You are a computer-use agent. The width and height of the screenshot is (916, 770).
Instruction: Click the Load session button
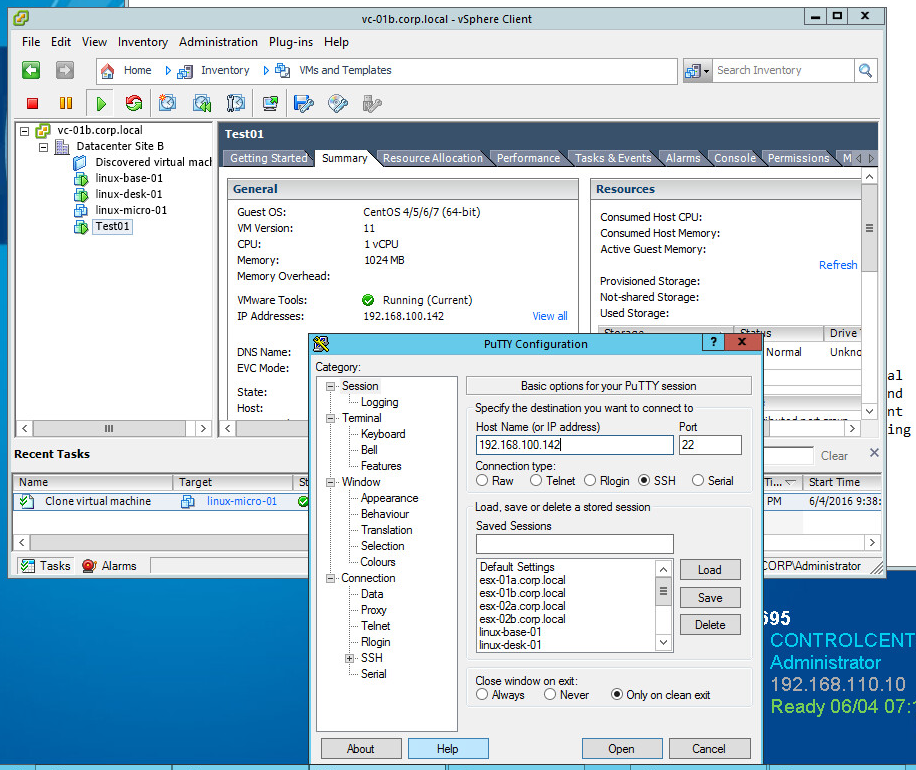pos(710,570)
